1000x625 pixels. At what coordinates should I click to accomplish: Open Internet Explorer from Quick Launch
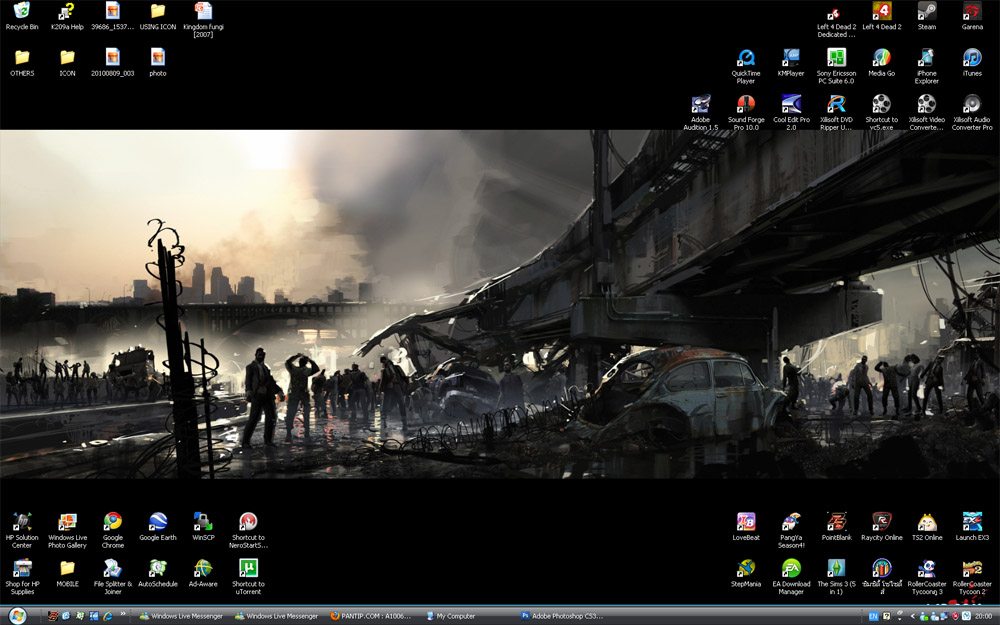(108, 616)
